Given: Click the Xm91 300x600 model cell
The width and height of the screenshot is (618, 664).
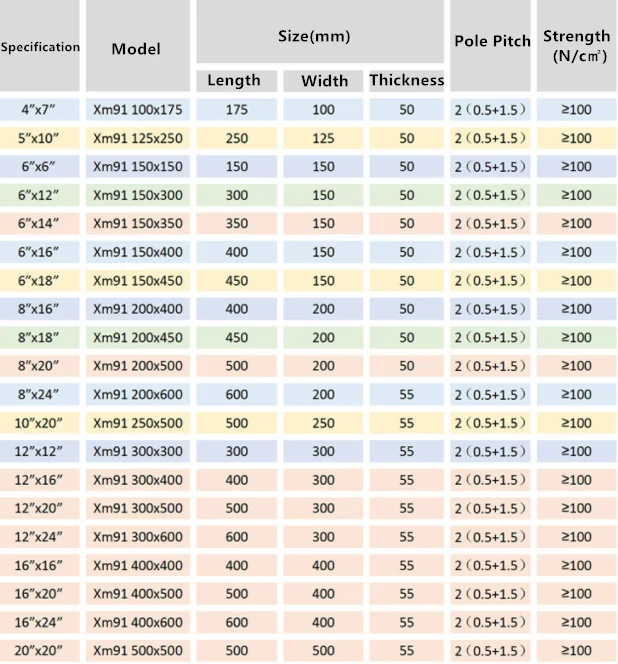Looking at the screenshot, I should click(x=137, y=537).
